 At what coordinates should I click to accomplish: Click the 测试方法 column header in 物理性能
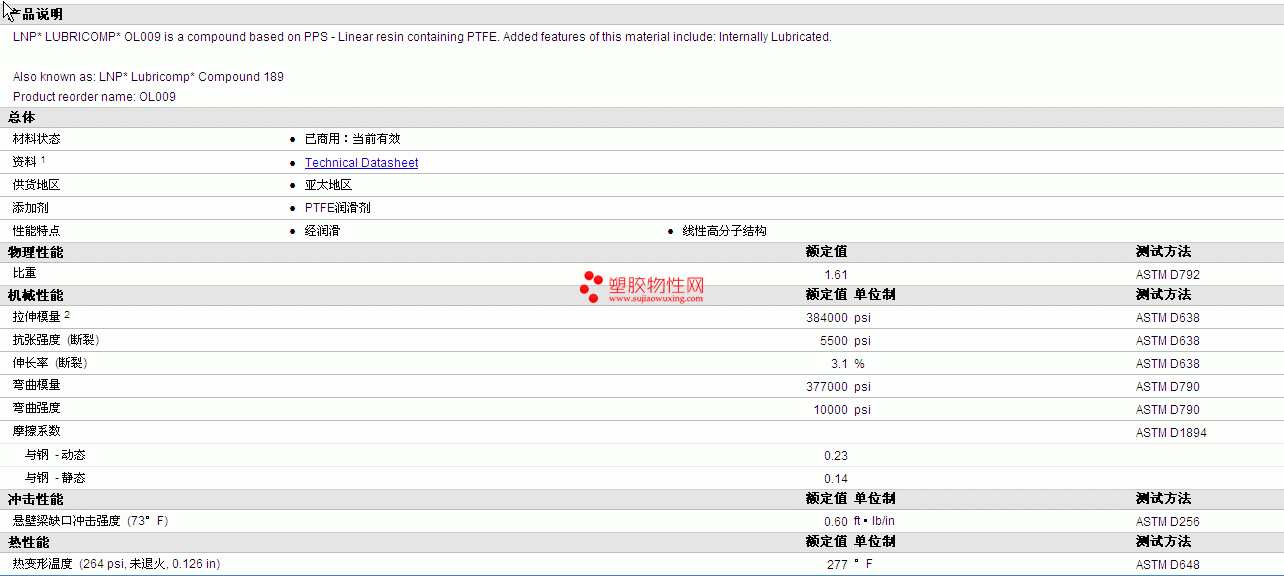tap(1163, 252)
